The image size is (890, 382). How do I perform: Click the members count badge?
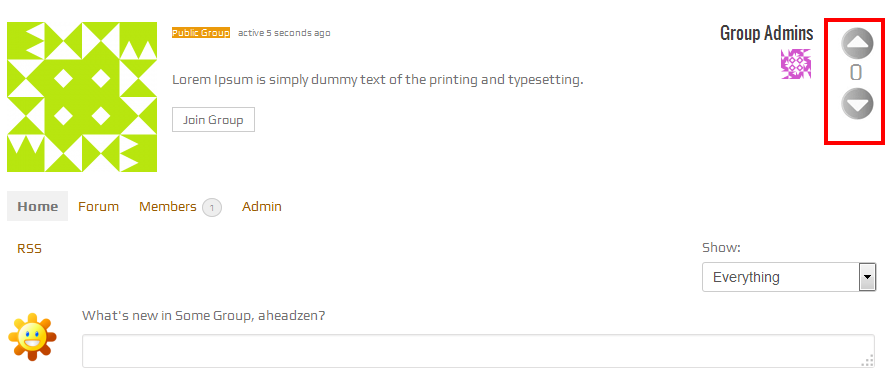(212, 208)
